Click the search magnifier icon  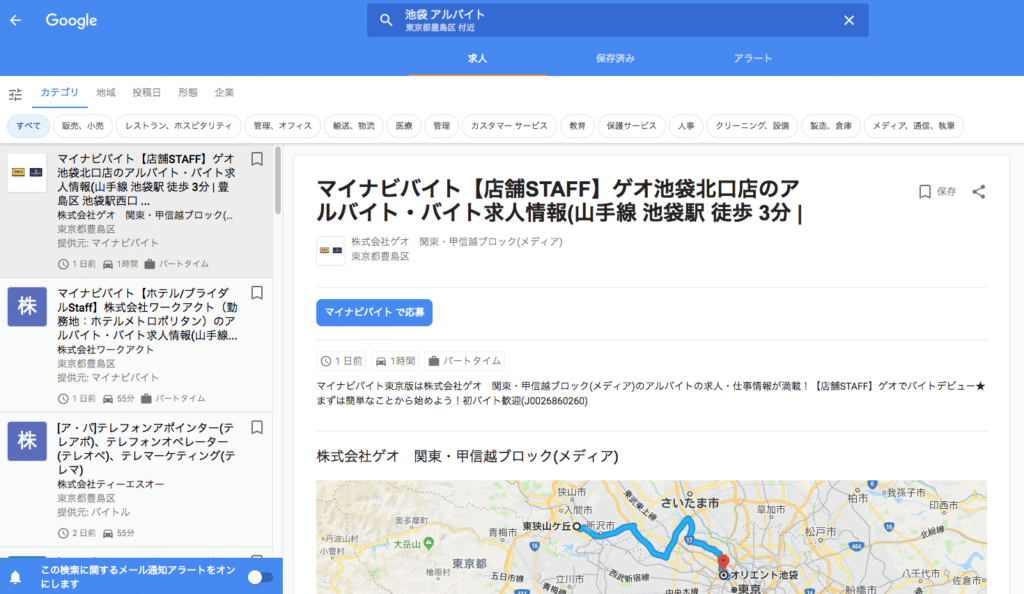(x=386, y=20)
